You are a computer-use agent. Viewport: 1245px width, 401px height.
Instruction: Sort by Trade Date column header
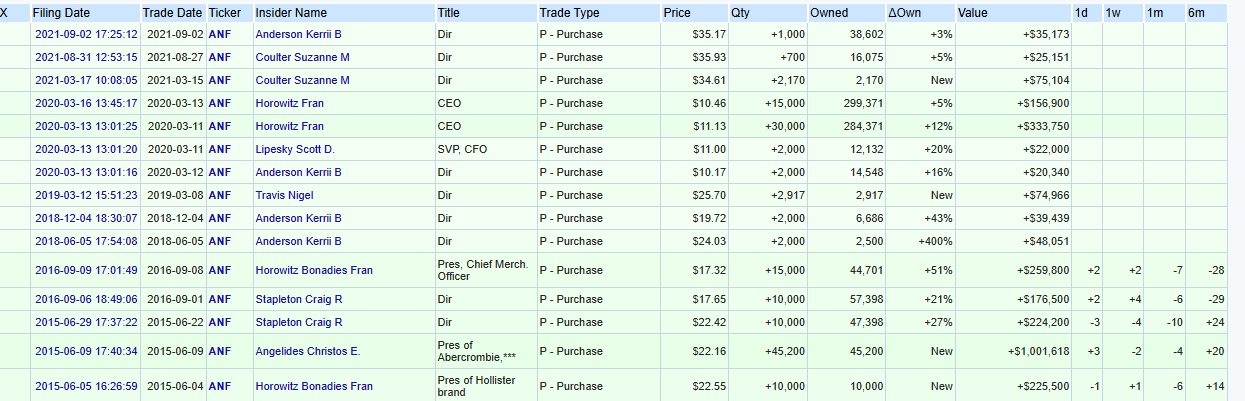pyautogui.click(x=172, y=13)
